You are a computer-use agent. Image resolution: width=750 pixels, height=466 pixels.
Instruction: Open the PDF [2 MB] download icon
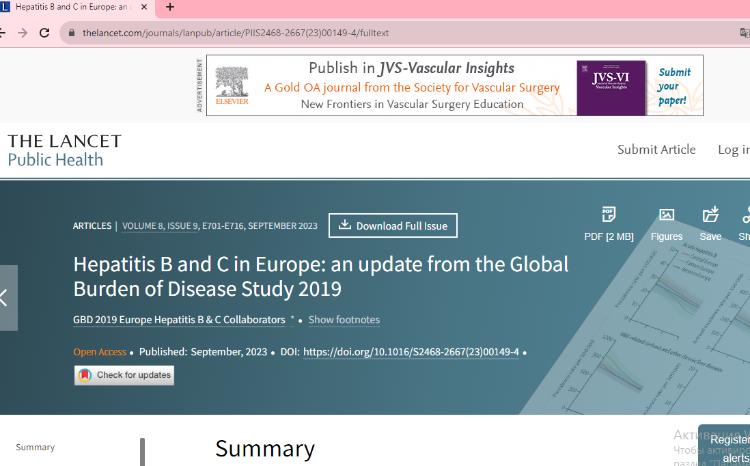point(609,215)
